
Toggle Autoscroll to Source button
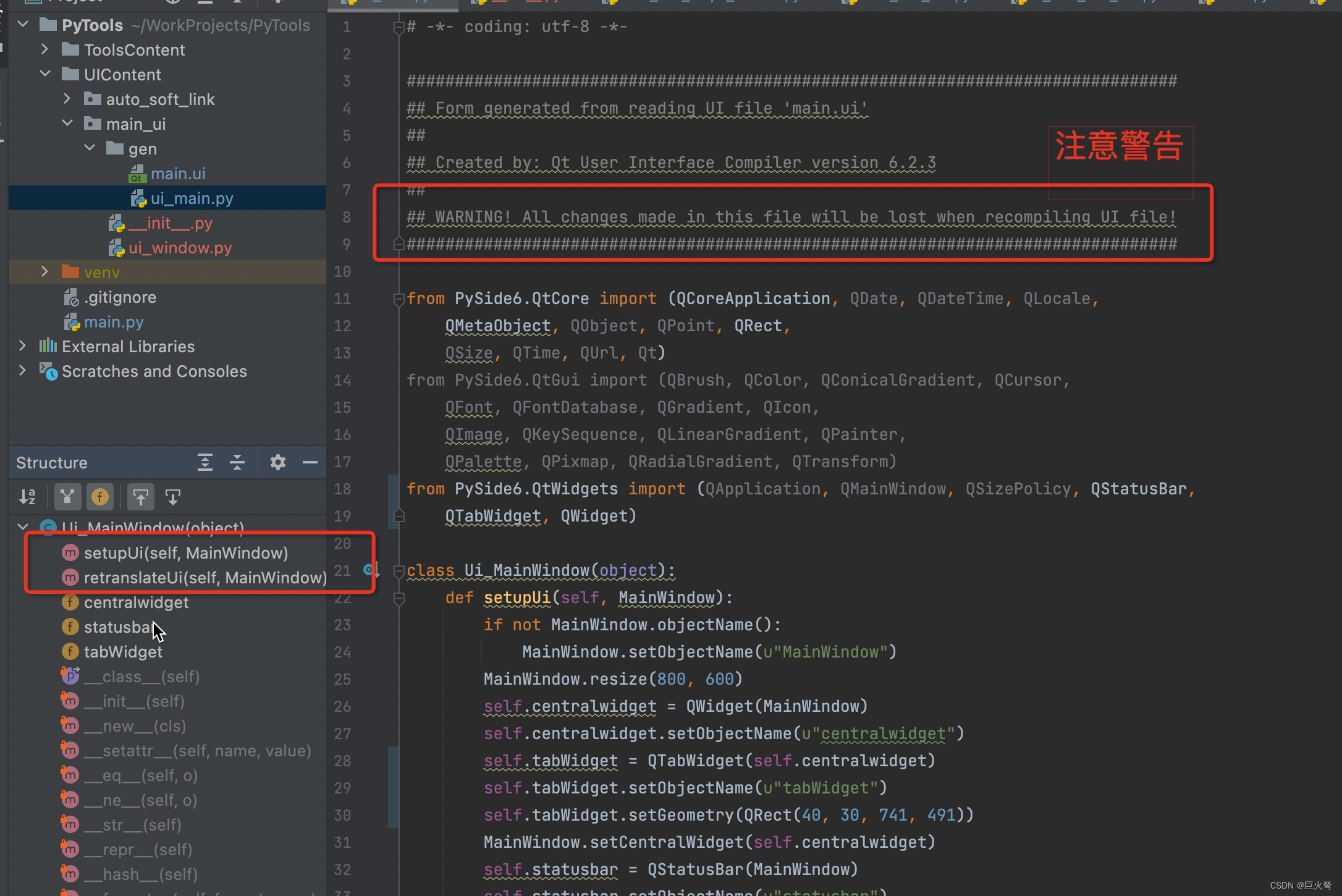[x=141, y=497]
